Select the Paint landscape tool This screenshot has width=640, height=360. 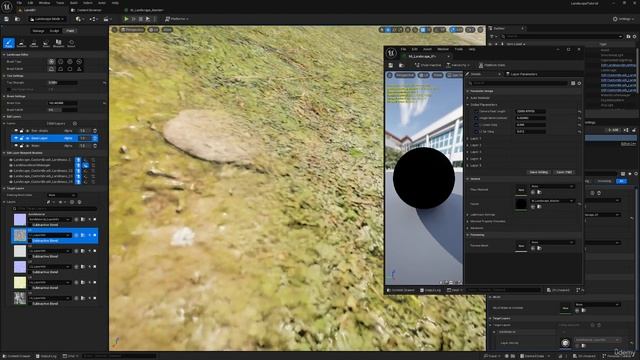tap(9, 43)
